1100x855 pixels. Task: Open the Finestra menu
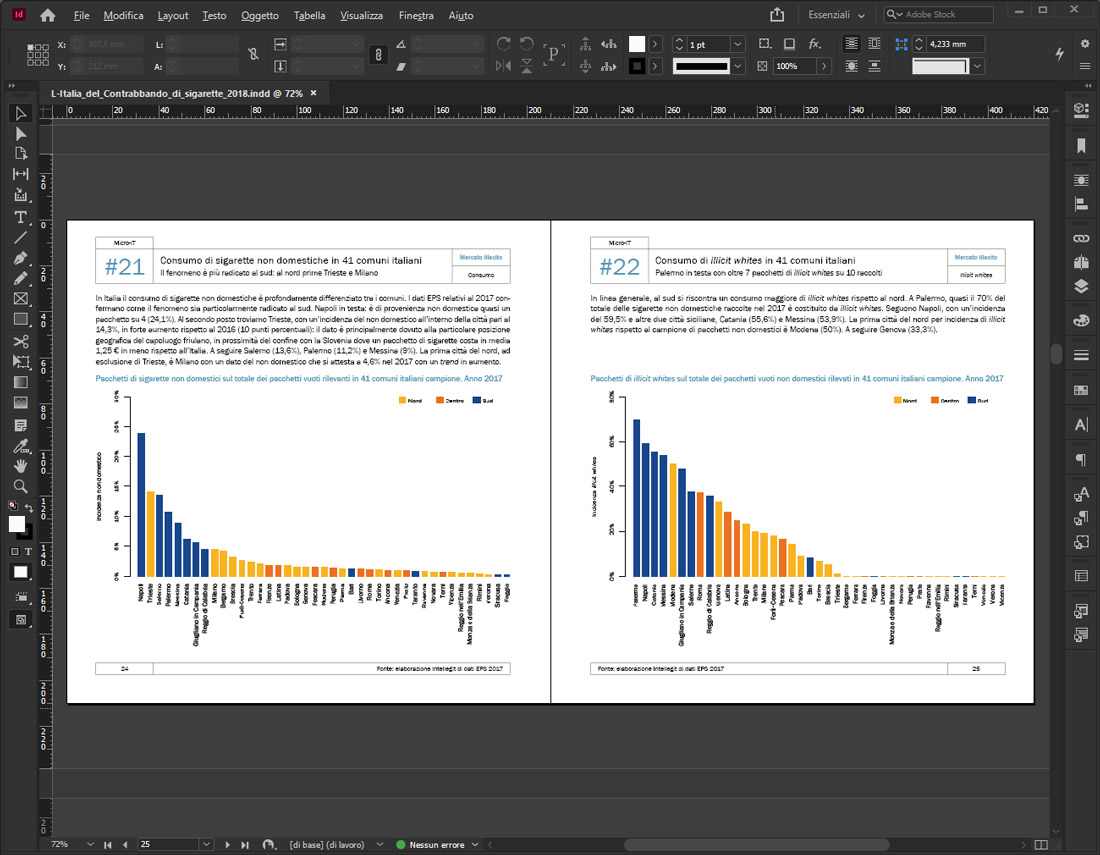416,16
